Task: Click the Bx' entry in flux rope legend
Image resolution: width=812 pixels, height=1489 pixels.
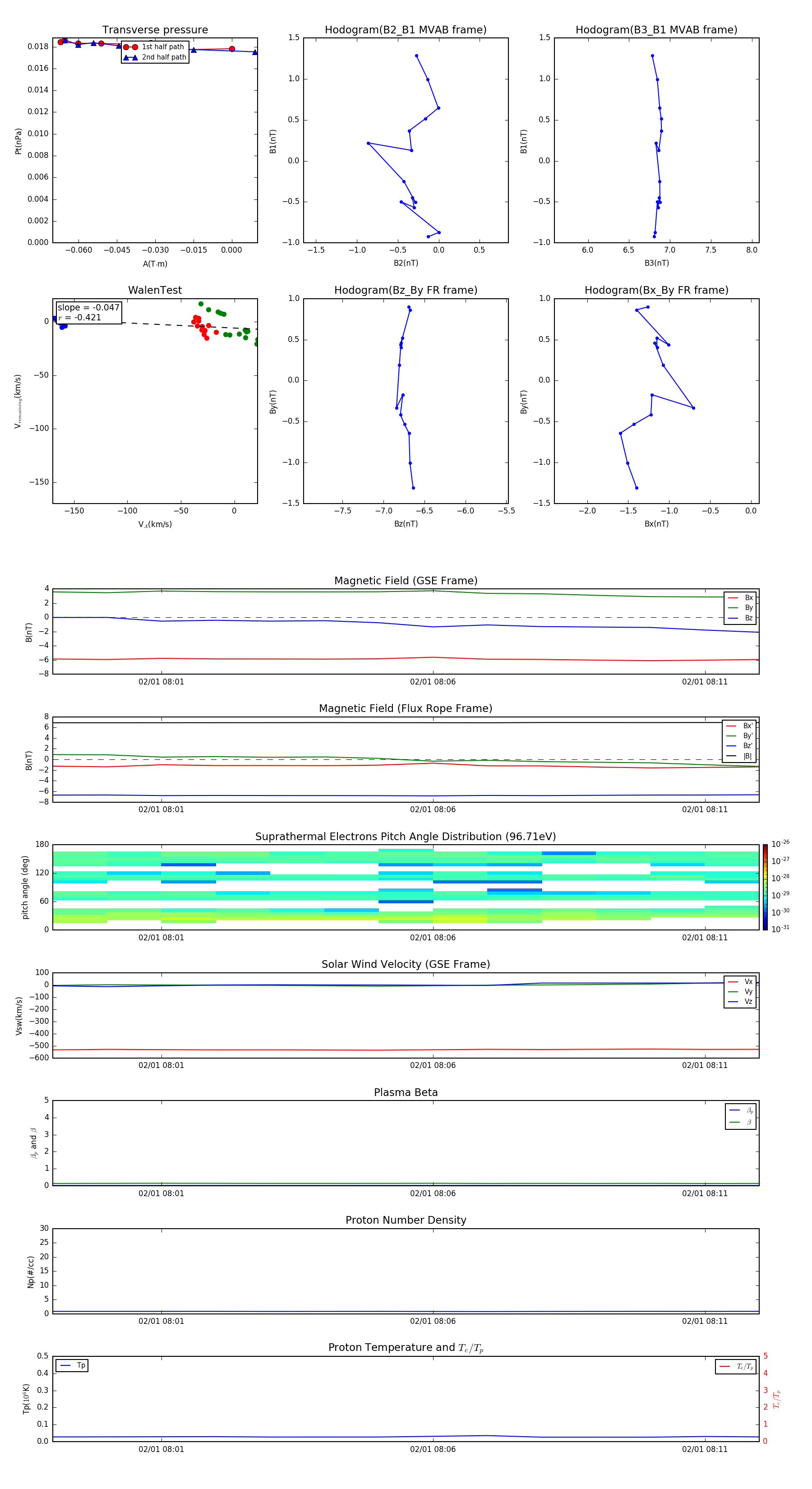Action: pos(739,726)
